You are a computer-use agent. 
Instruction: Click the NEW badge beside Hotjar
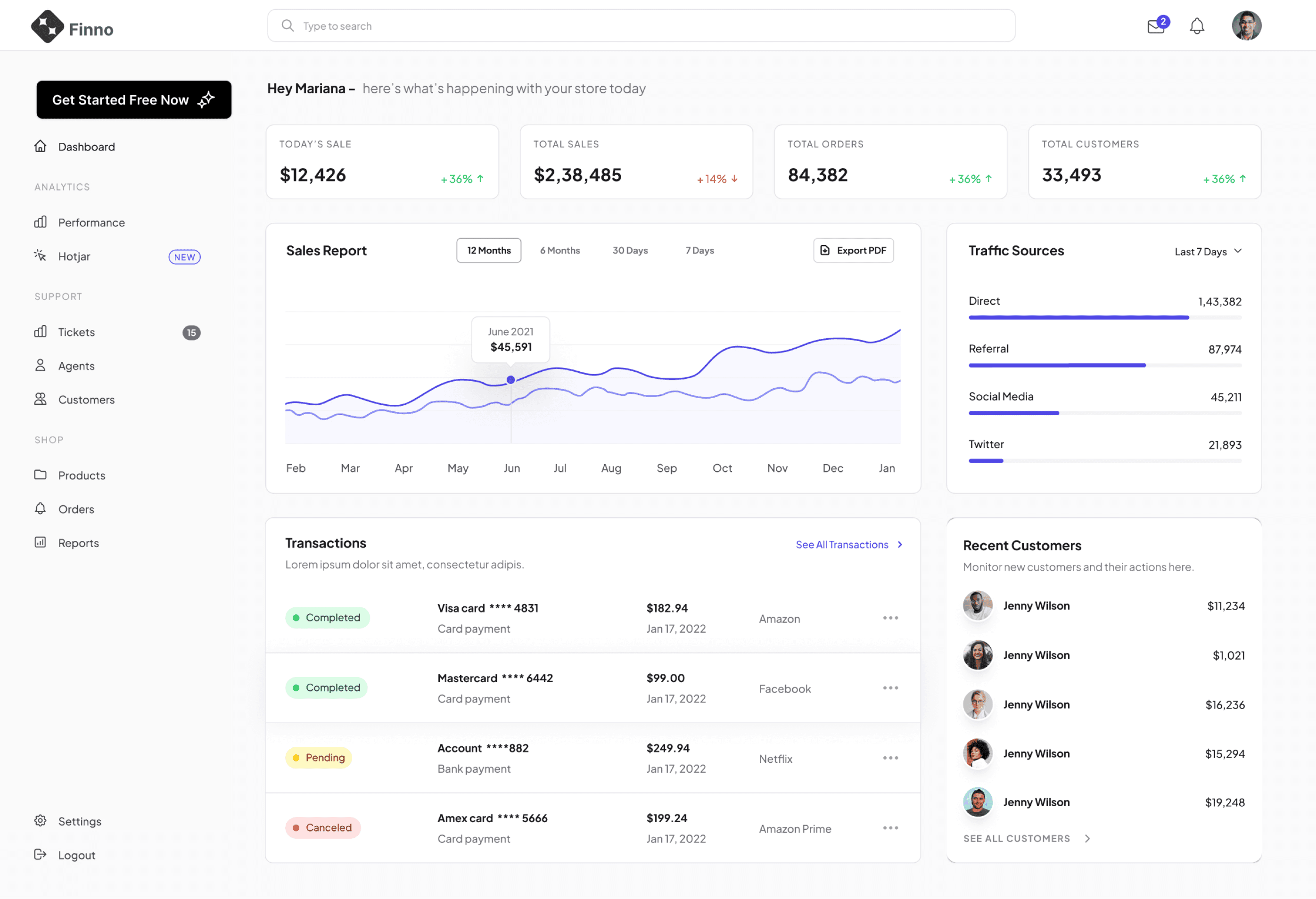(x=185, y=257)
